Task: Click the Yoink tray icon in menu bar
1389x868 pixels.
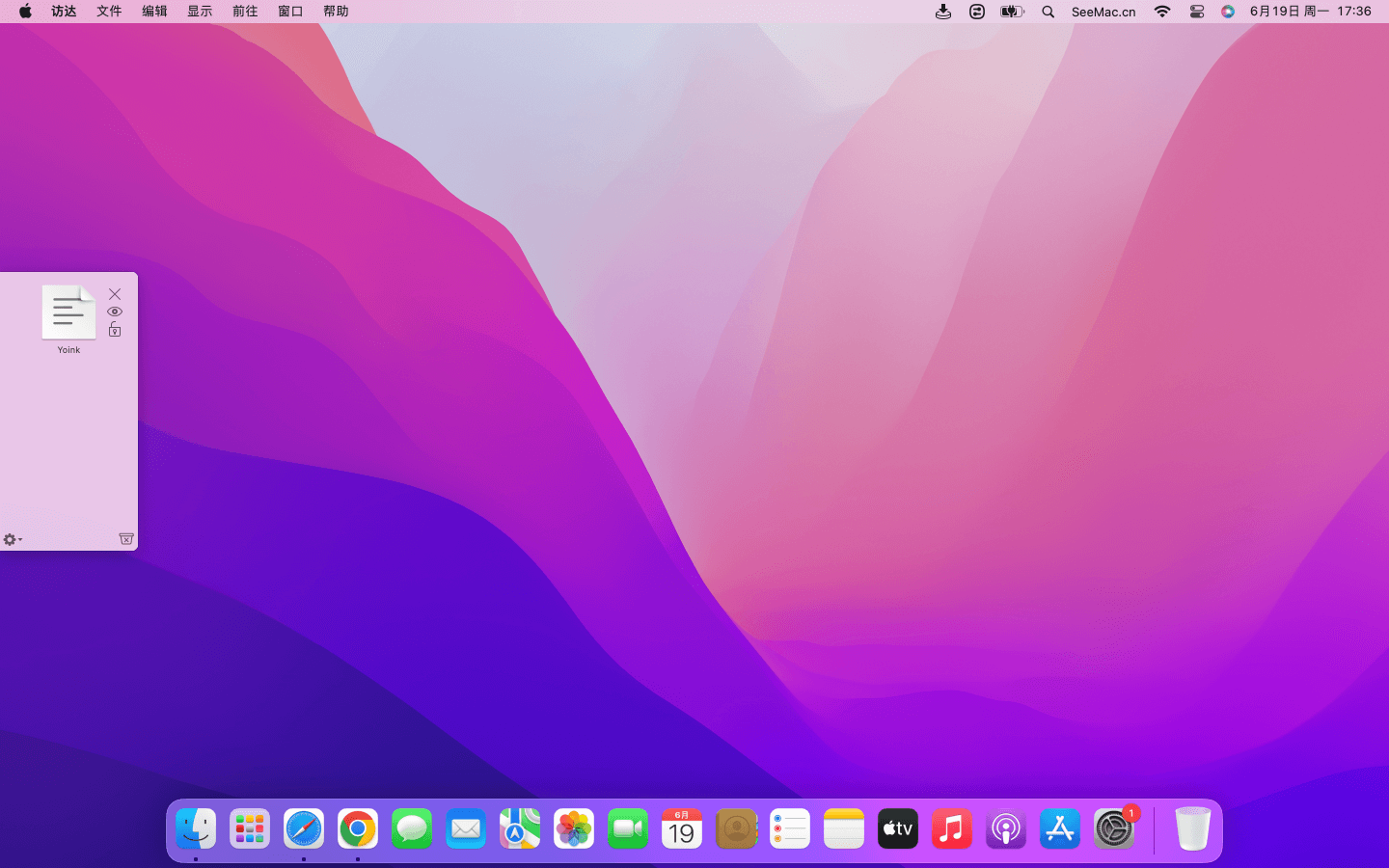Action: [943, 12]
